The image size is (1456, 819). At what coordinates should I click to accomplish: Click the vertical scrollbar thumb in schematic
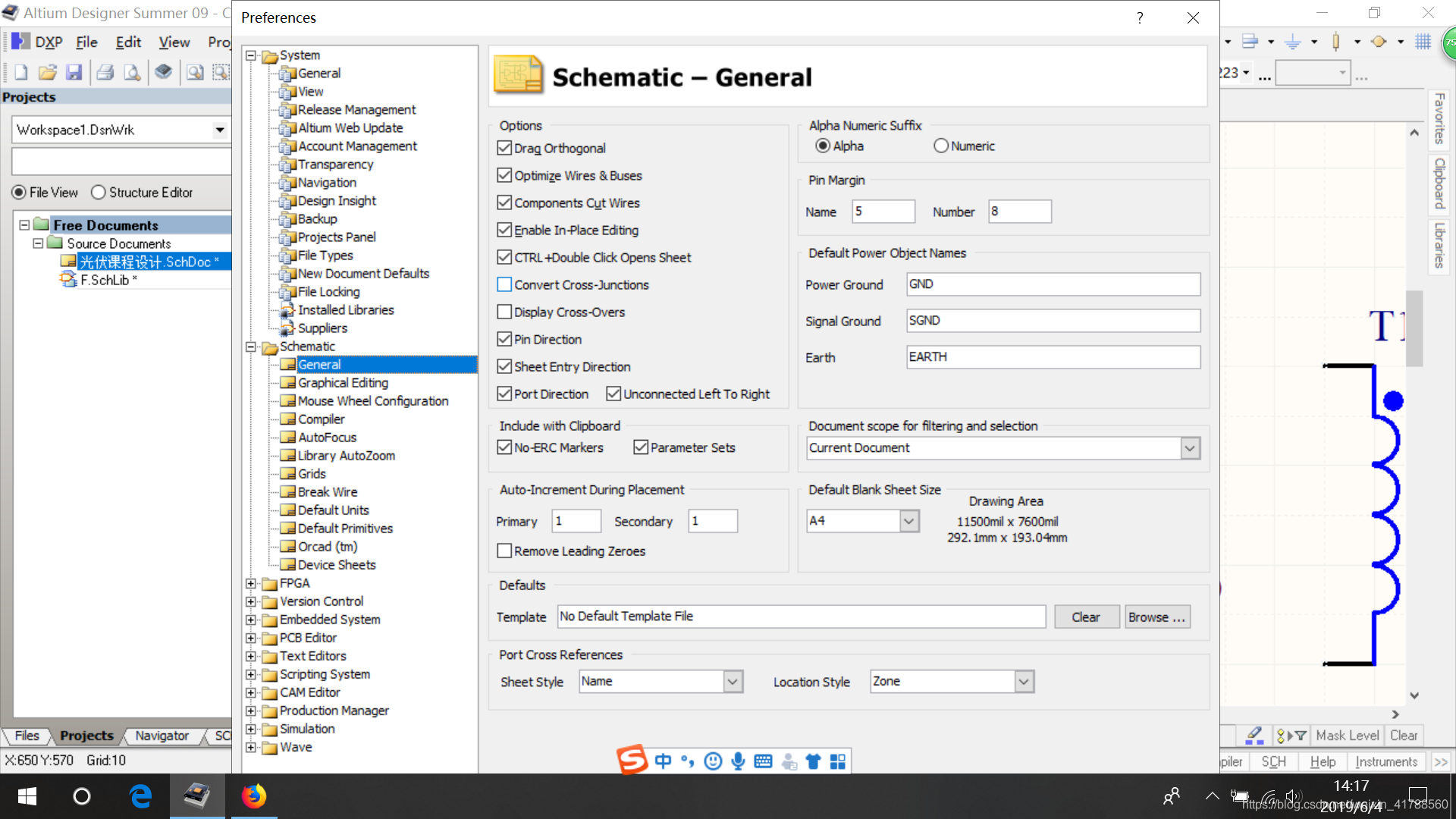[1414, 328]
